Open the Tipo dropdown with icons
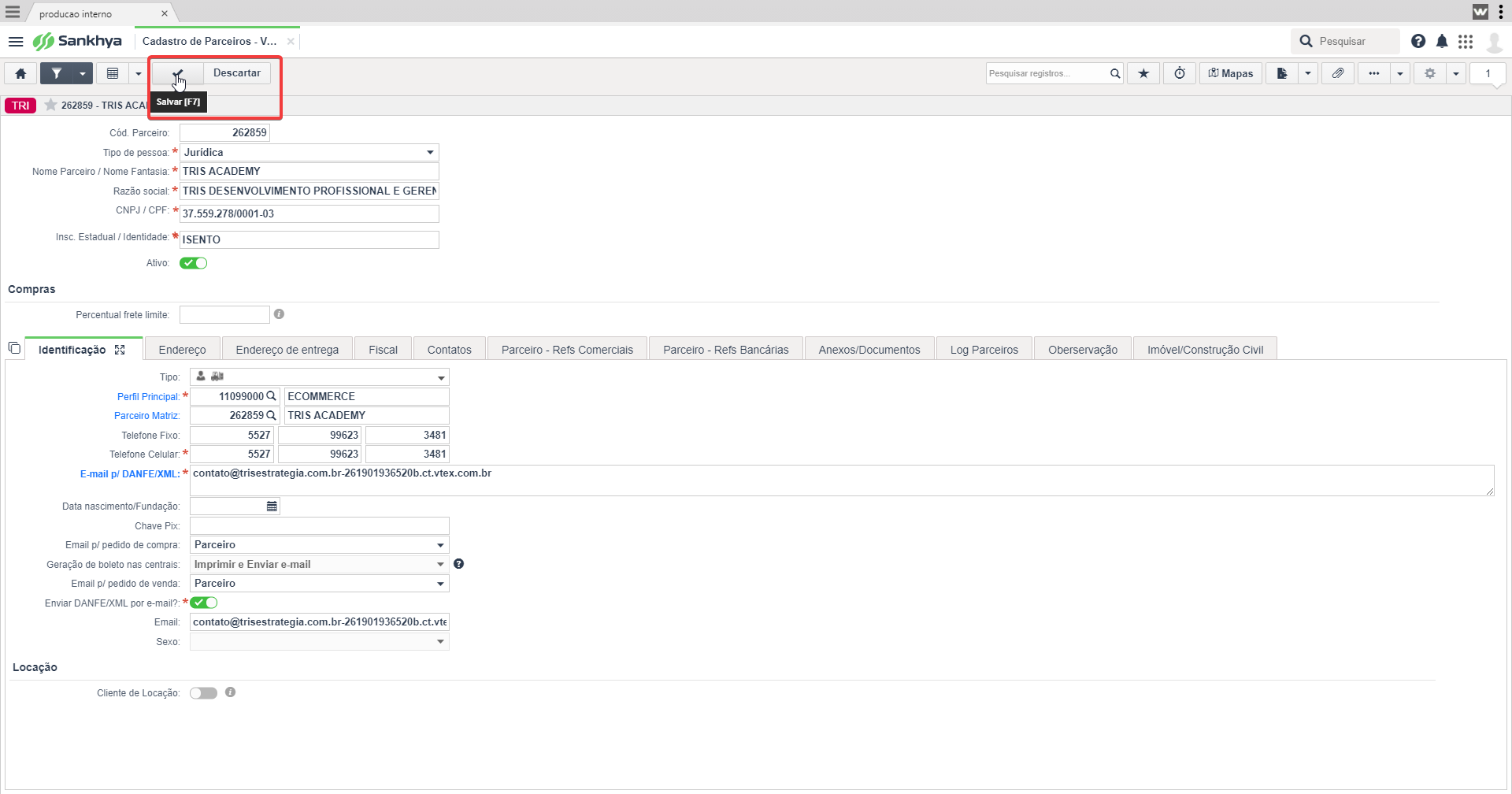The width and height of the screenshot is (1512, 794). (x=319, y=377)
